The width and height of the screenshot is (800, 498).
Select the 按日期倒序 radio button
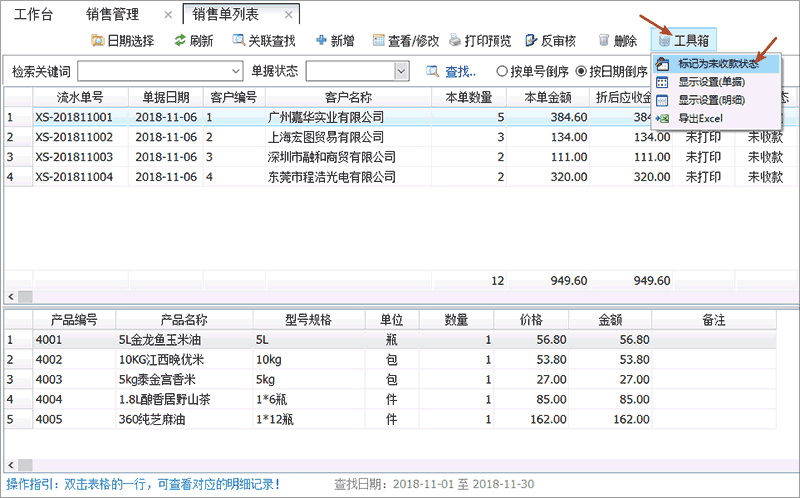[581, 72]
